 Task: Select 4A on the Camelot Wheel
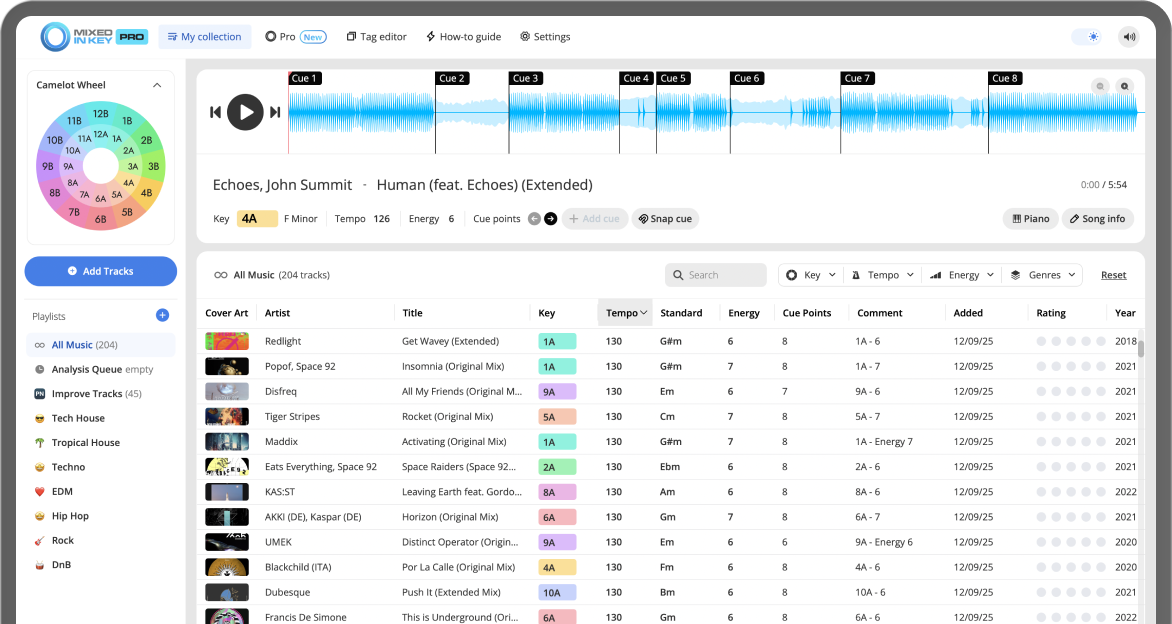pyautogui.click(x=129, y=182)
